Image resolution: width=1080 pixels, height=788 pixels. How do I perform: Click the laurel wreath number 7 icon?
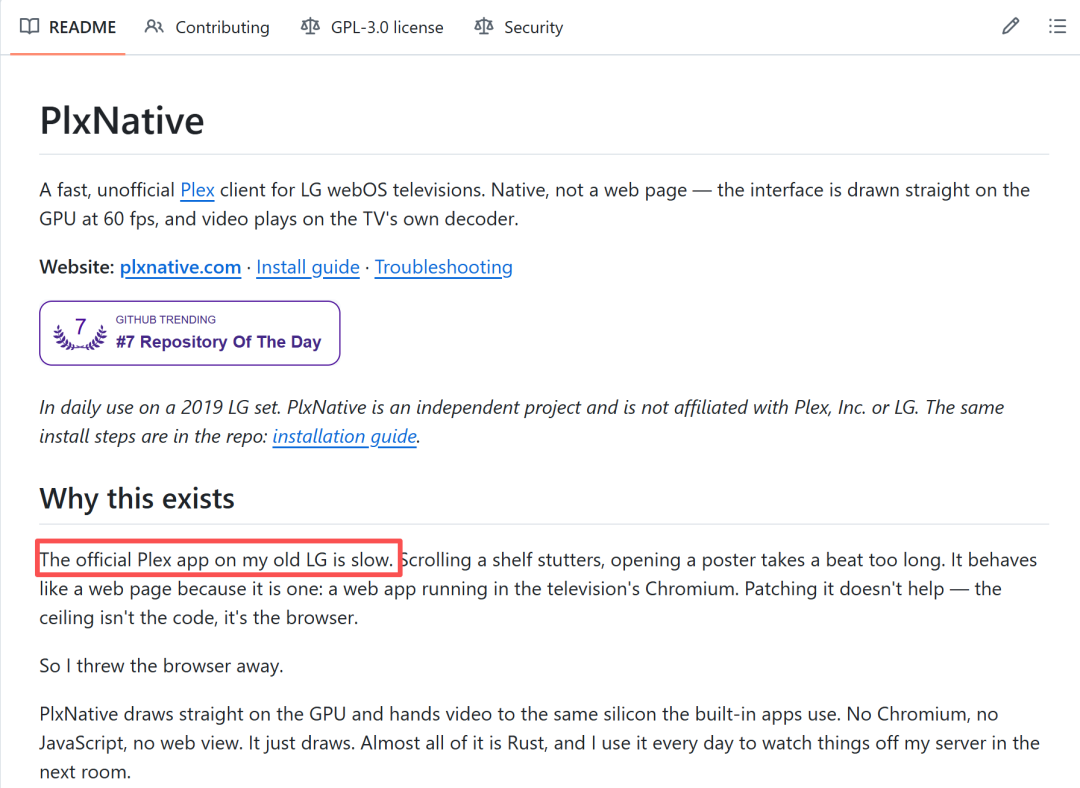81,333
